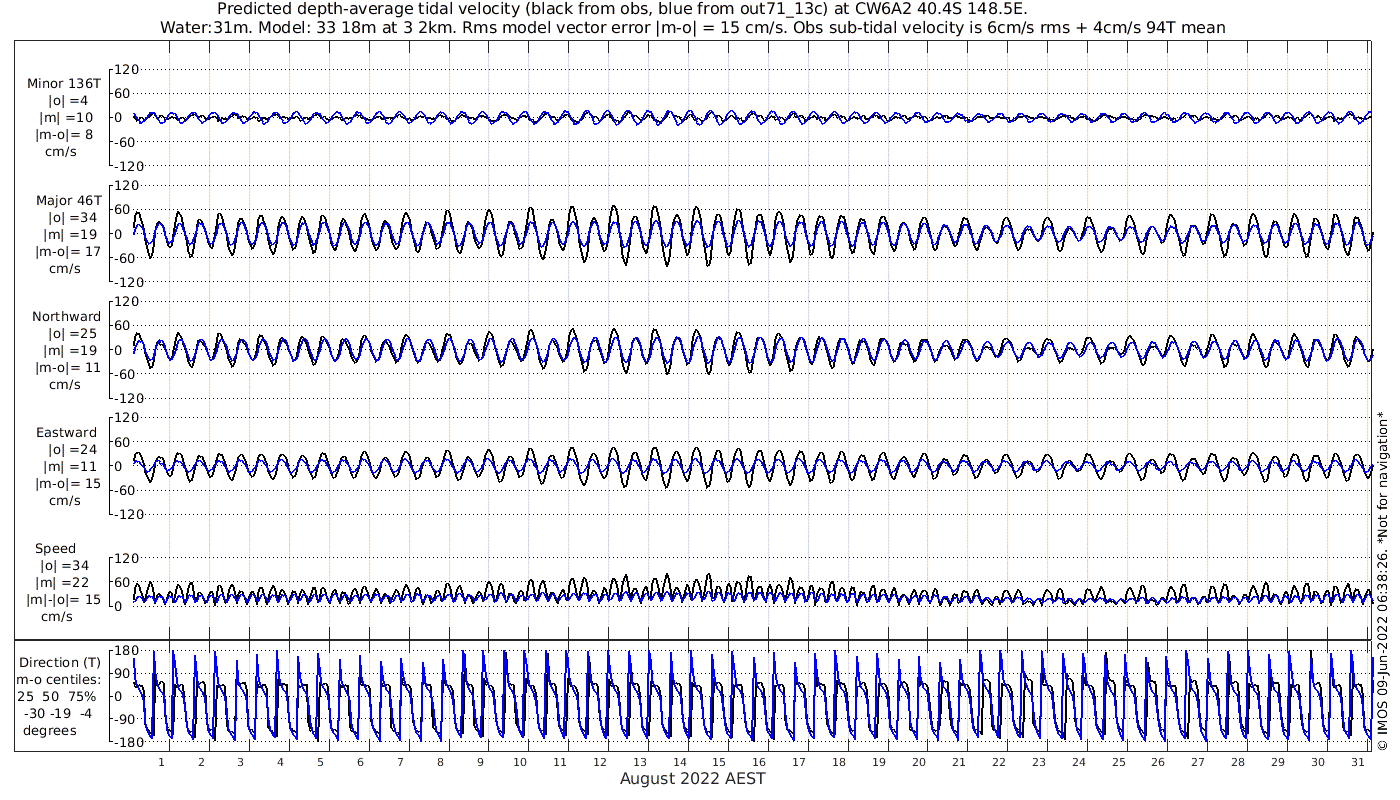Click day '13' on the date axis
This screenshot has width=1400, height=800.
pos(640,761)
